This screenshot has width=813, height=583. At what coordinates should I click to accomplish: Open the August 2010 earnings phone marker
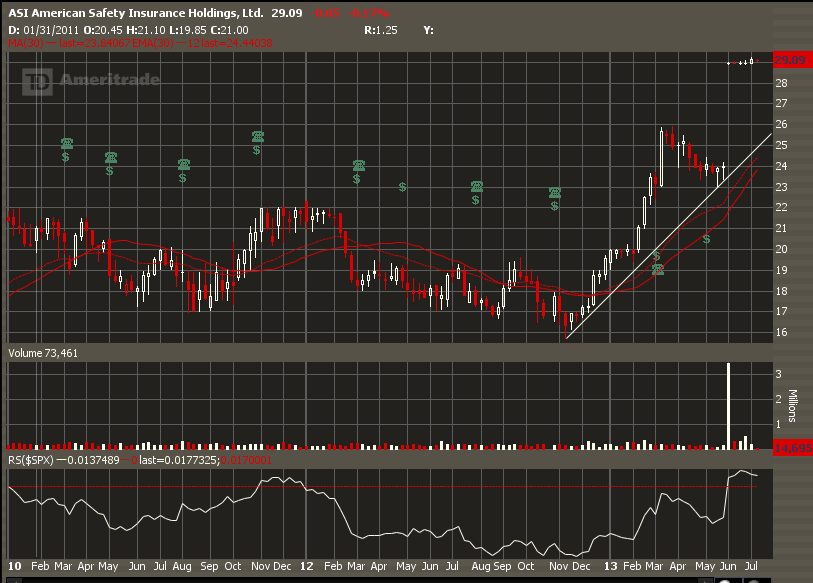click(x=184, y=165)
